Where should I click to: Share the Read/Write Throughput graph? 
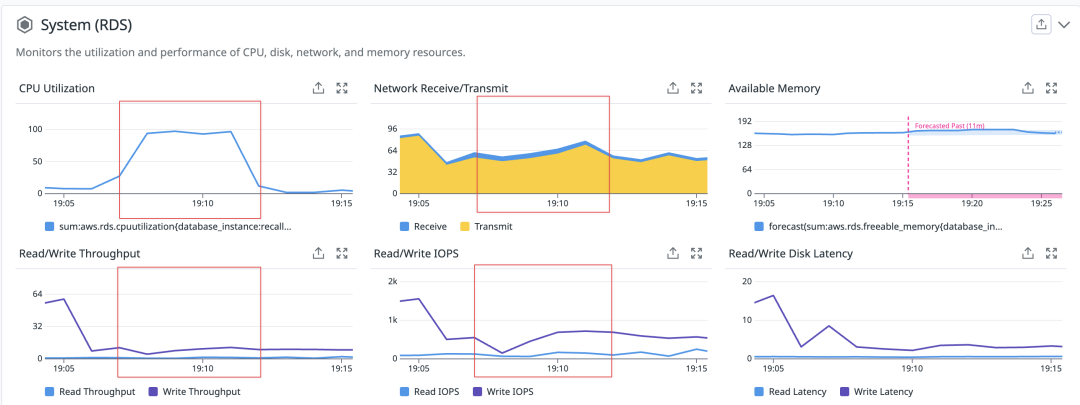point(318,253)
